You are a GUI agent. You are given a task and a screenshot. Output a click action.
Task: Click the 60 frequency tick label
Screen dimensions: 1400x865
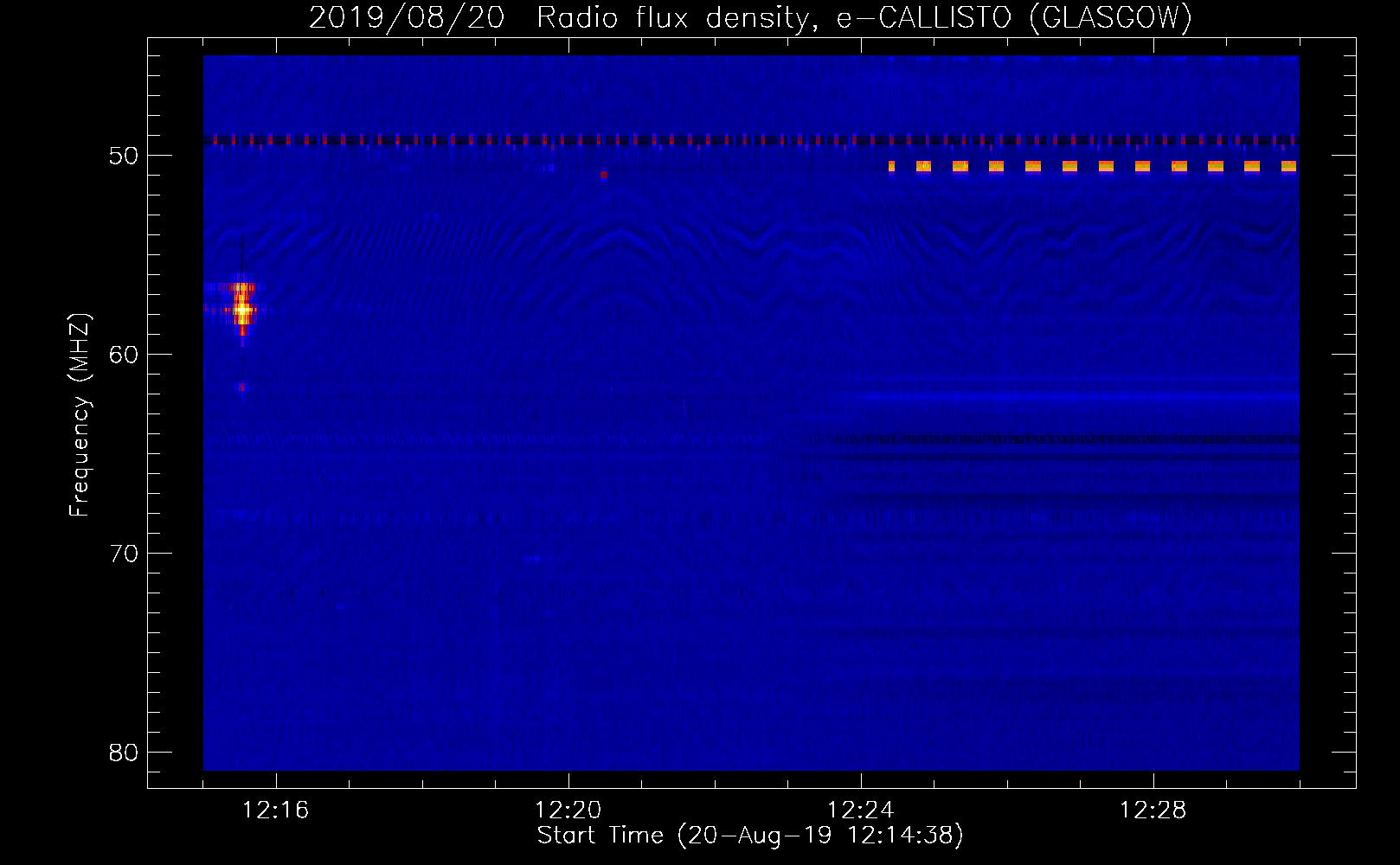[124, 355]
